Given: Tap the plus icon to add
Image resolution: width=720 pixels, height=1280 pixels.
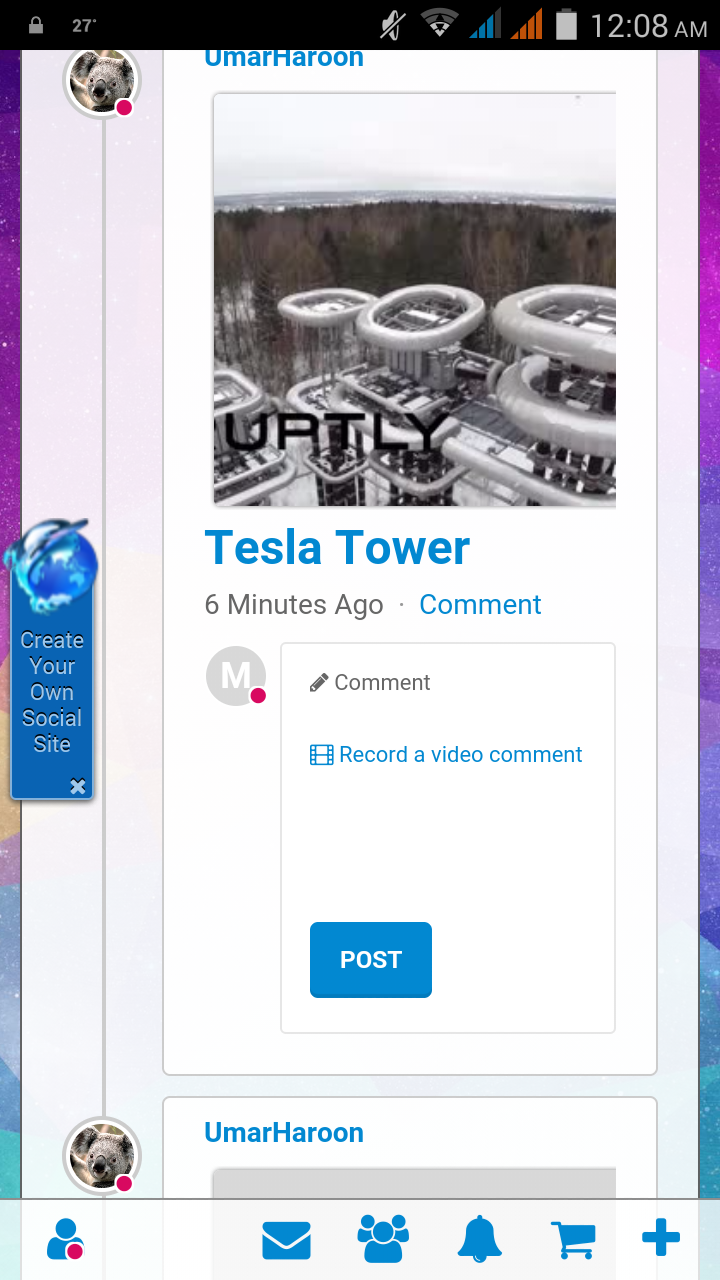Looking at the screenshot, I should coord(661,1238).
